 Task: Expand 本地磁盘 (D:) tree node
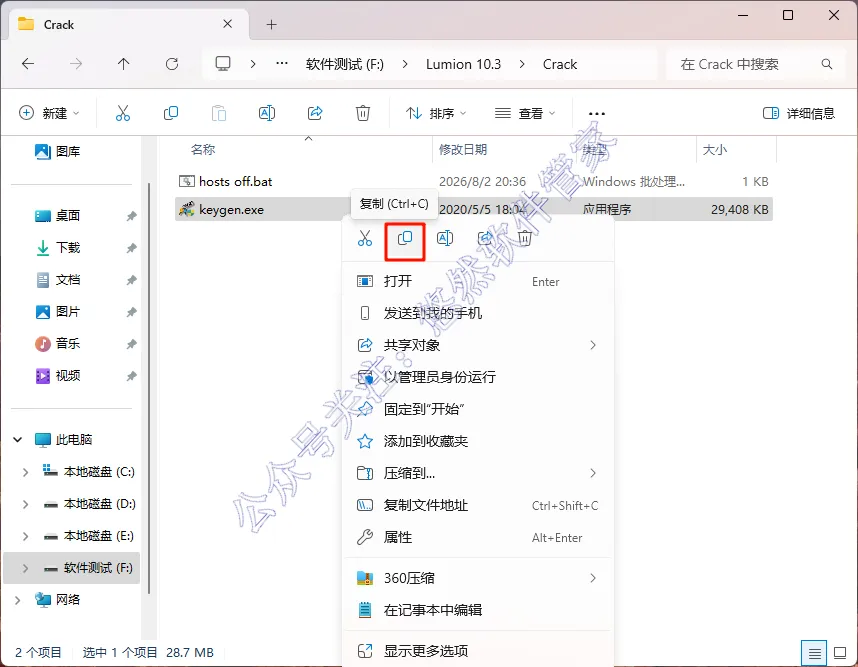[25, 504]
